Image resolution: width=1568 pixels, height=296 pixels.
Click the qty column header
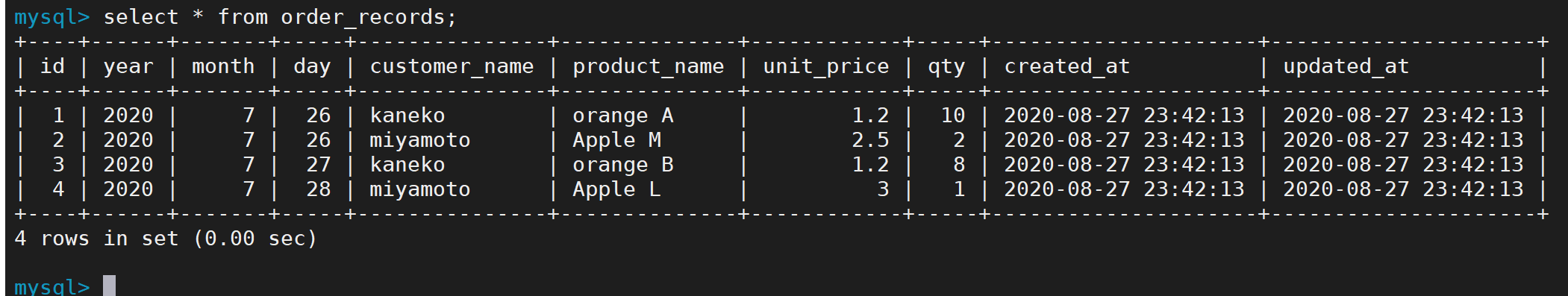point(946,66)
